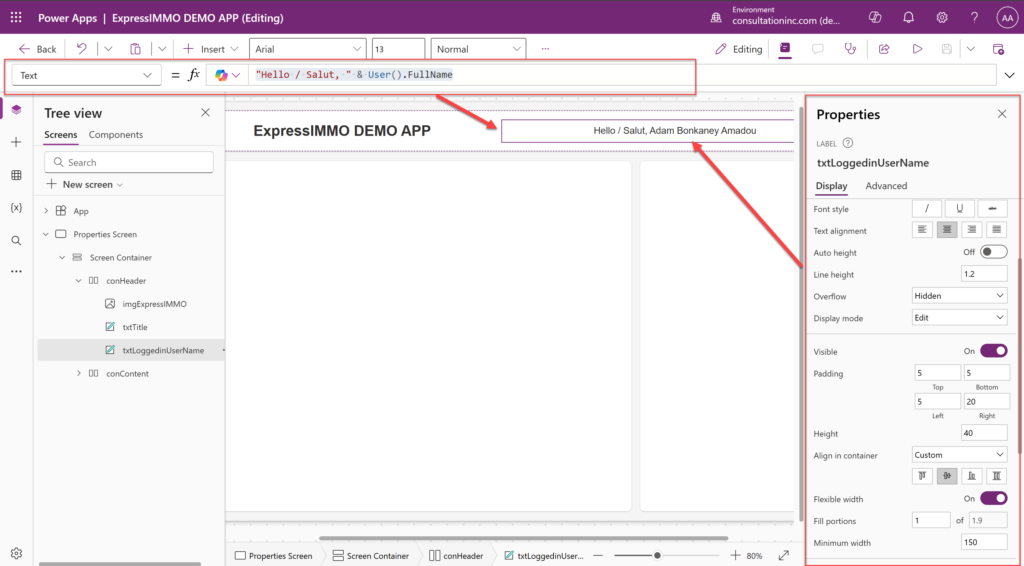Open the Insert menu
The height and width of the screenshot is (566, 1024).
pos(210,49)
